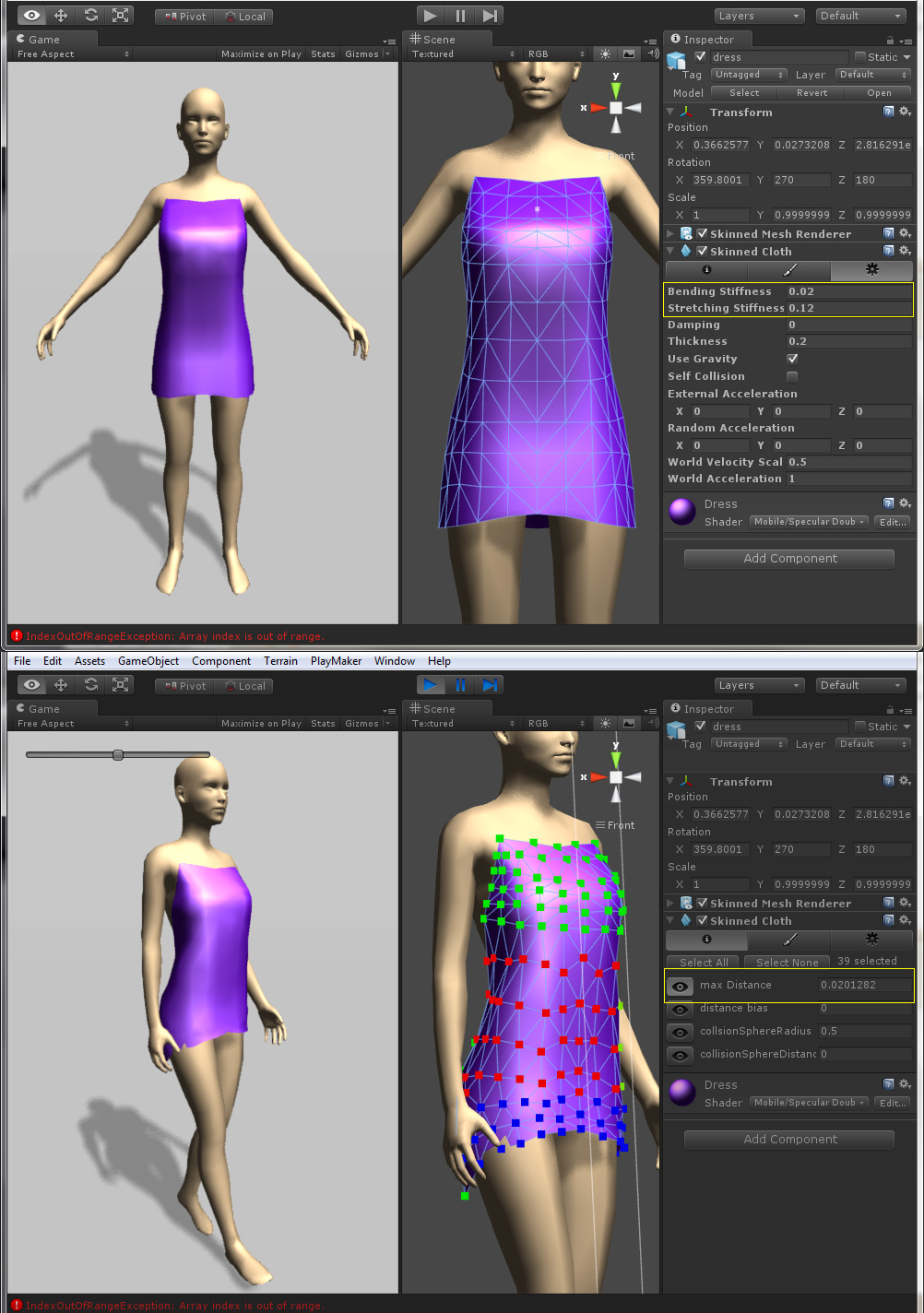Viewport: 924px width, 1313px height.
Task: Click the IndexOutOfRangeException error in the status bar
Action: [175, 635]
